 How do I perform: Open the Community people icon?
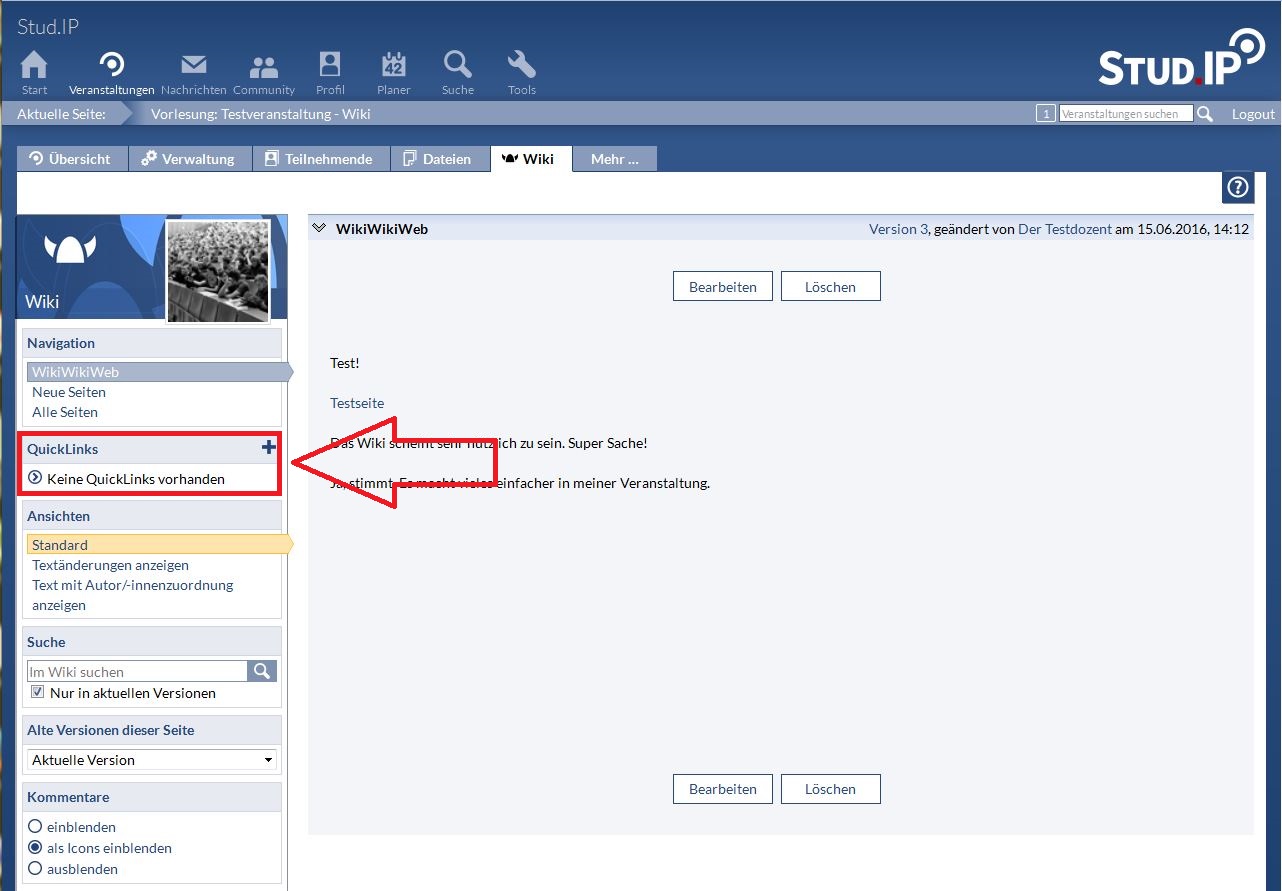[x=264, y=67]
